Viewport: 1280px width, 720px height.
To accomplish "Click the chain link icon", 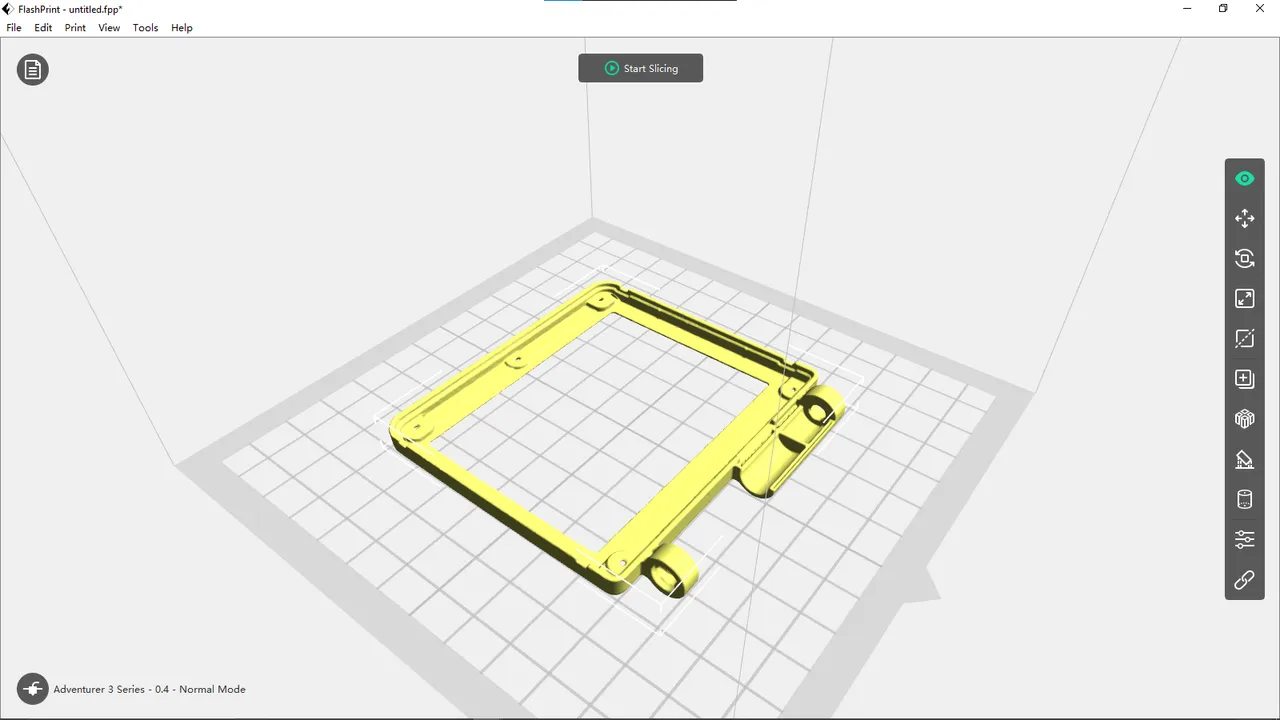I will point(1244,580).
